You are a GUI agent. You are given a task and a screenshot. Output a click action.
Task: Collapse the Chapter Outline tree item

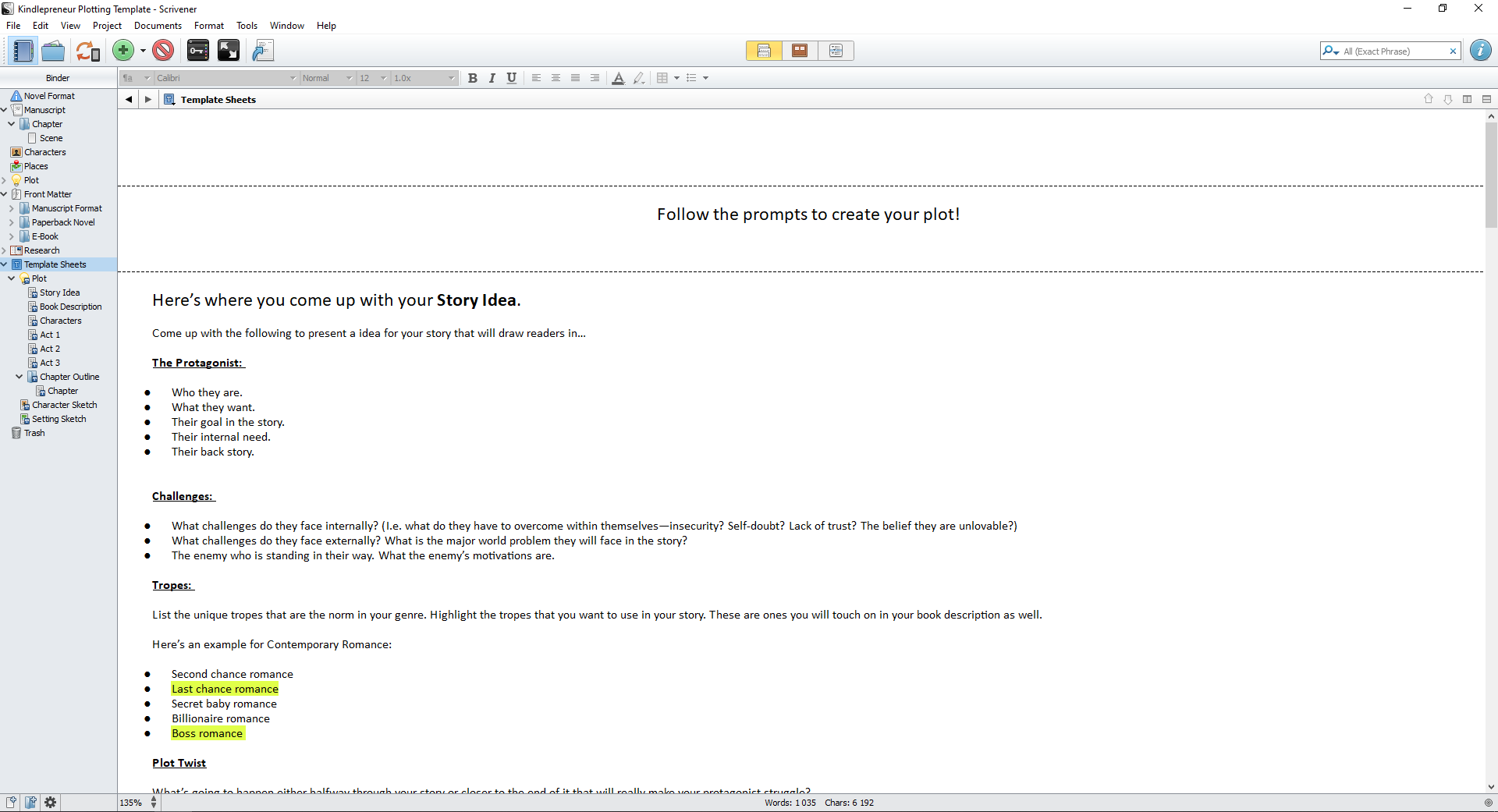(x=19, y=377)
